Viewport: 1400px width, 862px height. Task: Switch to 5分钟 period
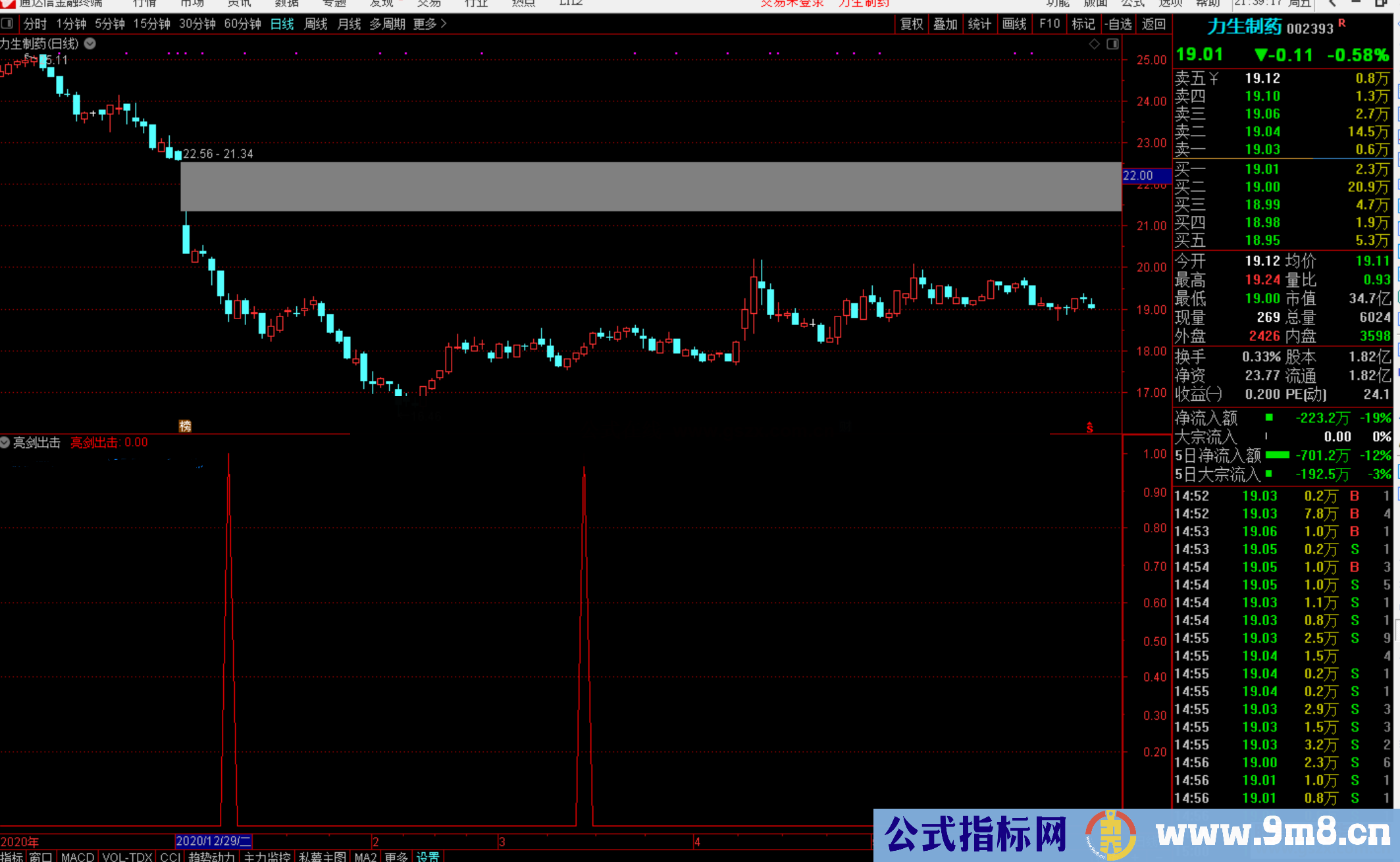pyautogui.click(x=109, y=24)
